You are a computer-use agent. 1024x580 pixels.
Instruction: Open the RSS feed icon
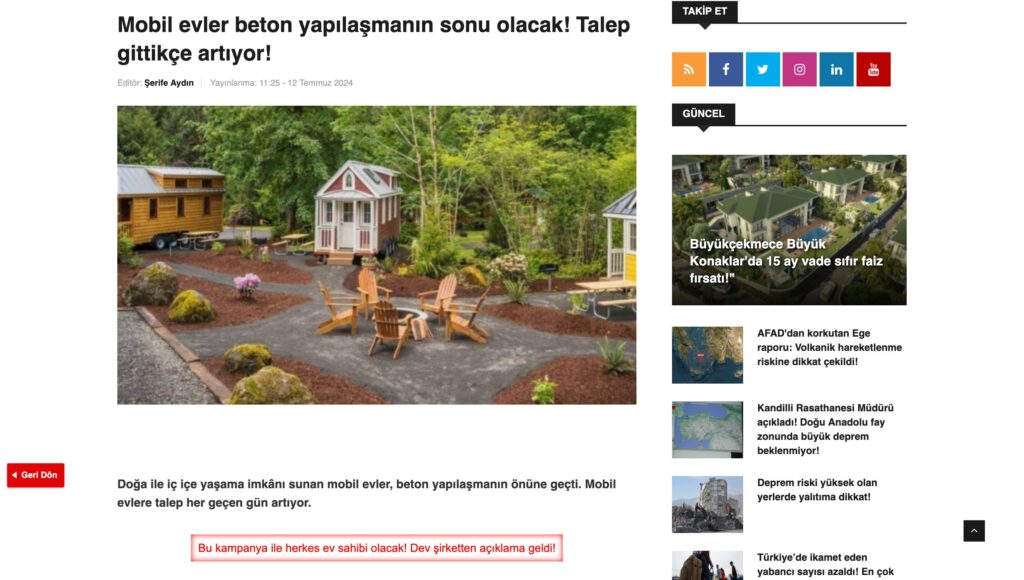(688, 69)
